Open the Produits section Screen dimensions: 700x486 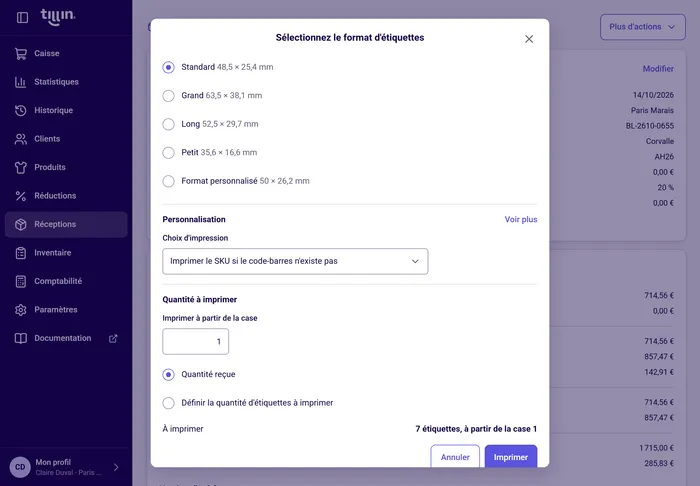[x=66, y=167]
